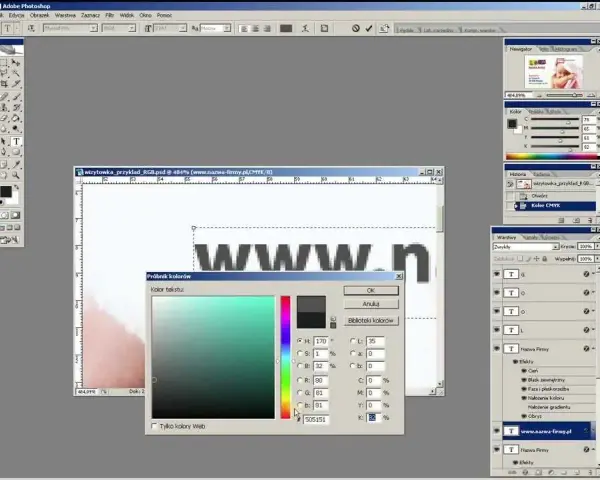Expand effects arrow on the 'L' layer
The image size is (600, 480).
[x=594, y=330]
